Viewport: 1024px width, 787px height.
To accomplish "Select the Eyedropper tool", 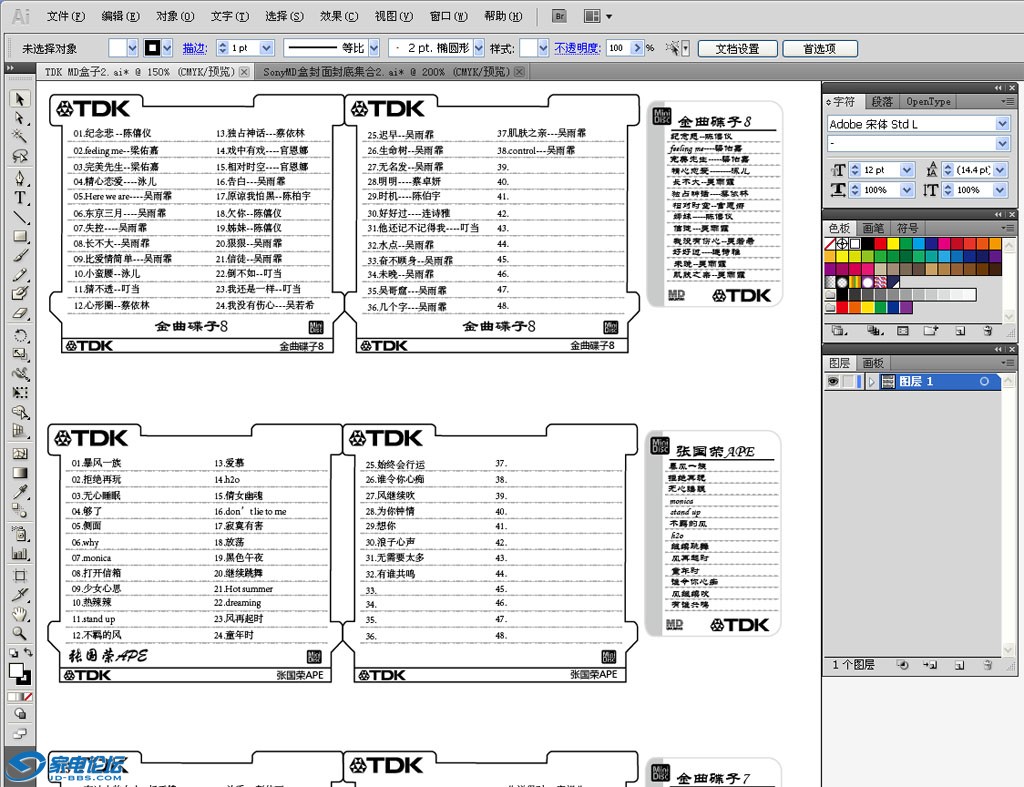I will (x=20, y=492).
